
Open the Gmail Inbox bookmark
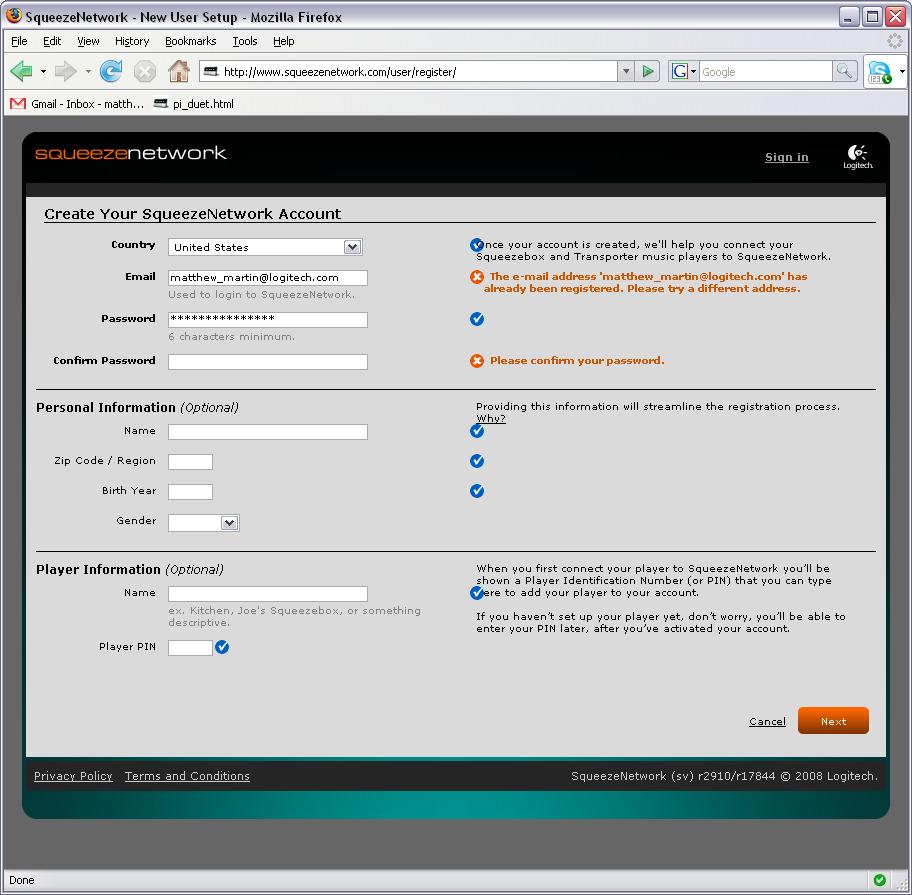point(78,103)
